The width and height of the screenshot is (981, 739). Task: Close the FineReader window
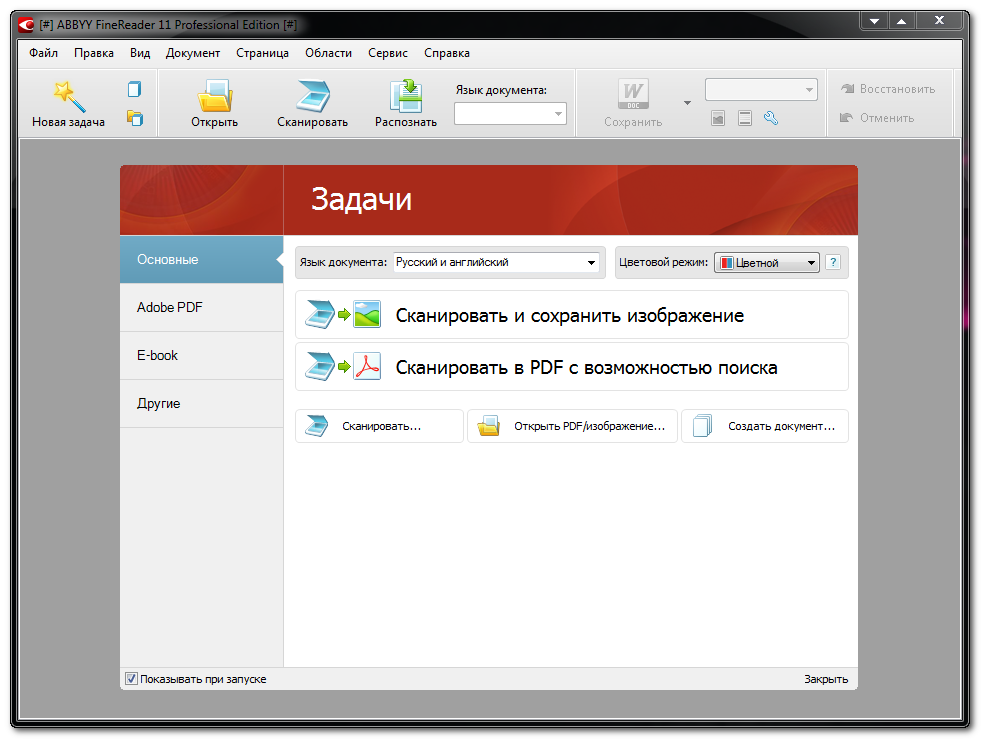[x=939, y=21]
